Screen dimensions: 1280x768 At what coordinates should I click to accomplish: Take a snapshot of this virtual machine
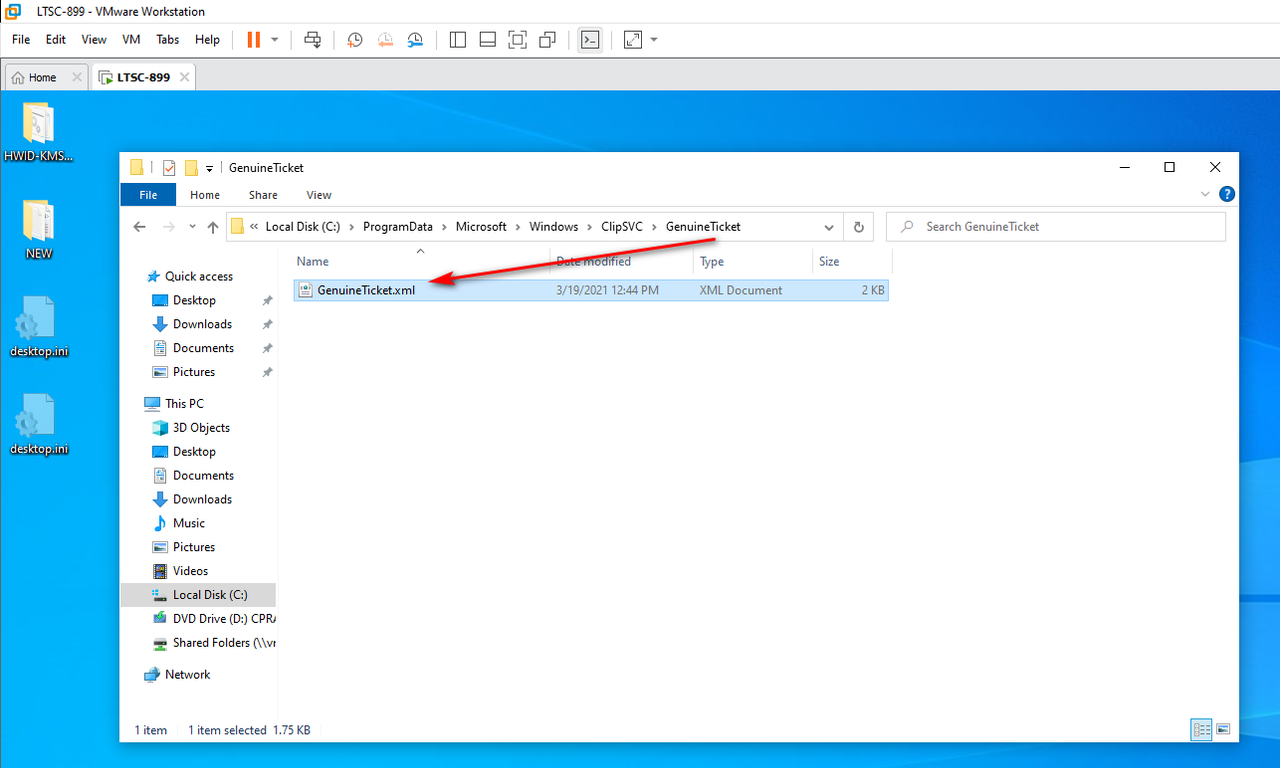coord(355,40)
